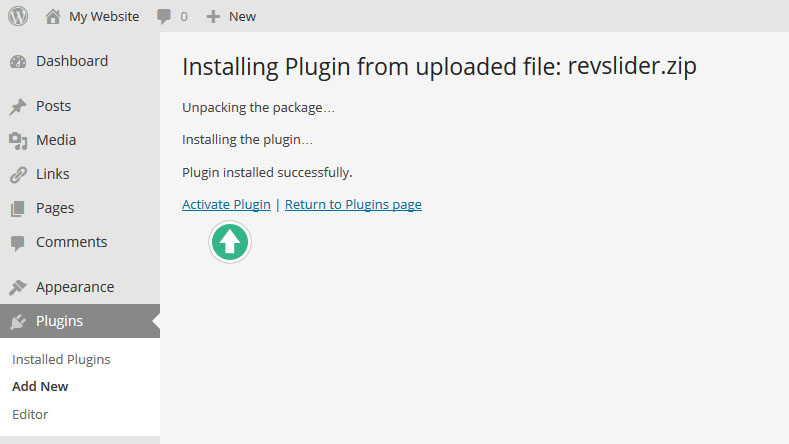
Task: Click the Media icon in sidebar
Action: [x=18, y=140]
